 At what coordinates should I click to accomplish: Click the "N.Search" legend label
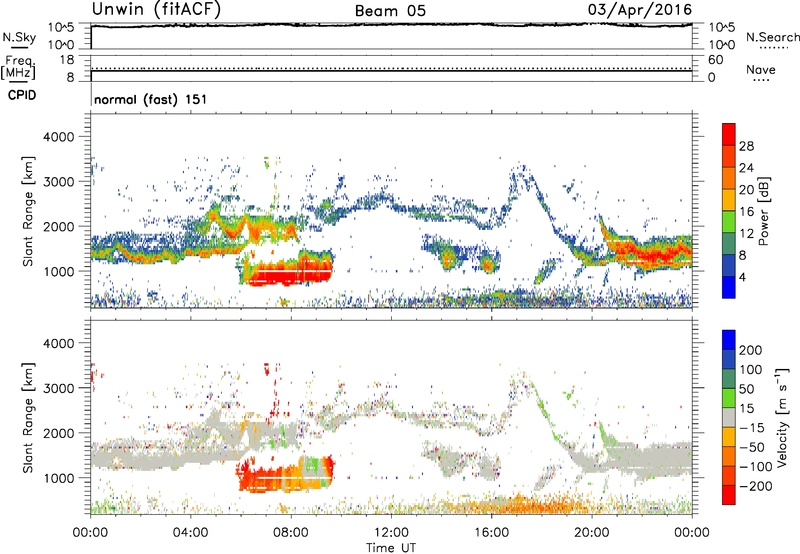772,37
